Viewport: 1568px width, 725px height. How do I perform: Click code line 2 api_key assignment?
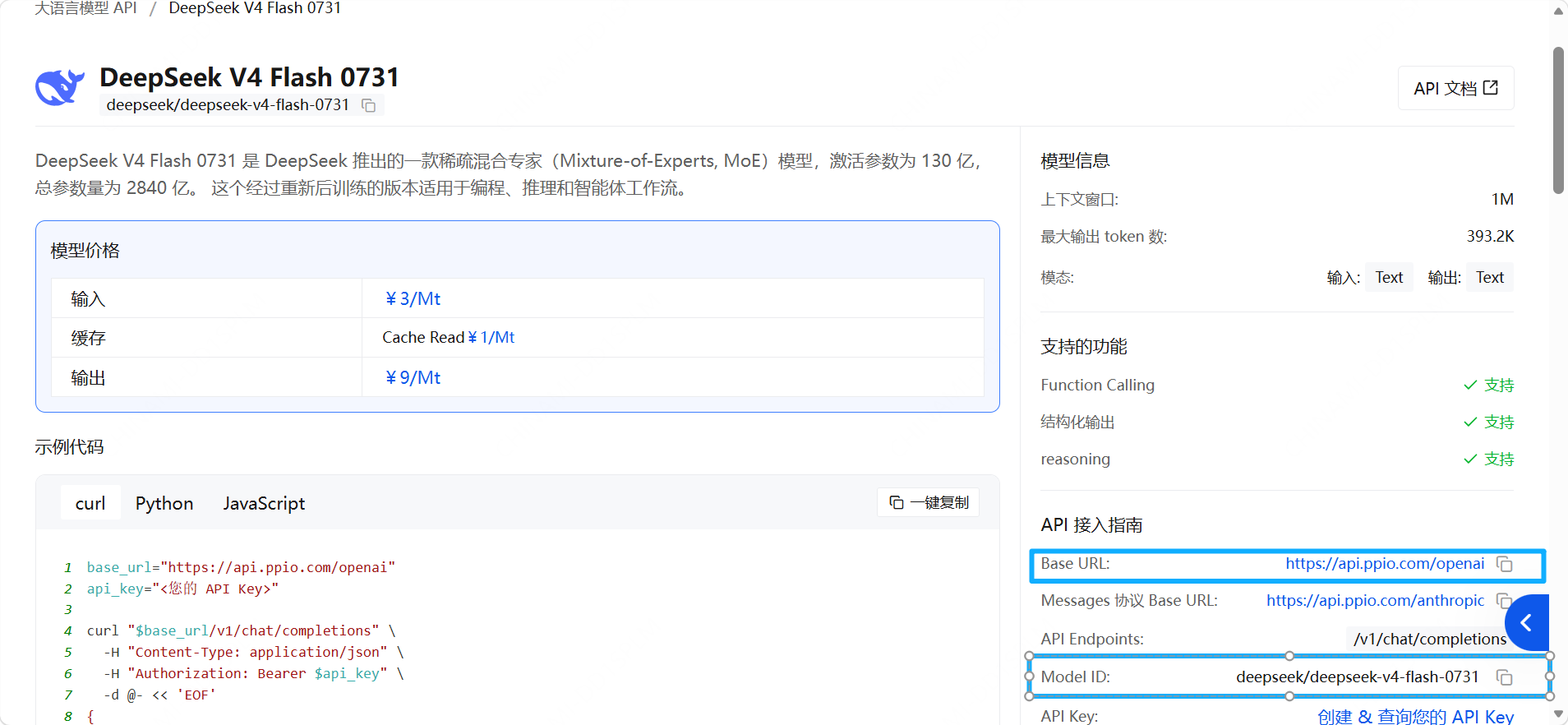click(182, 589)
